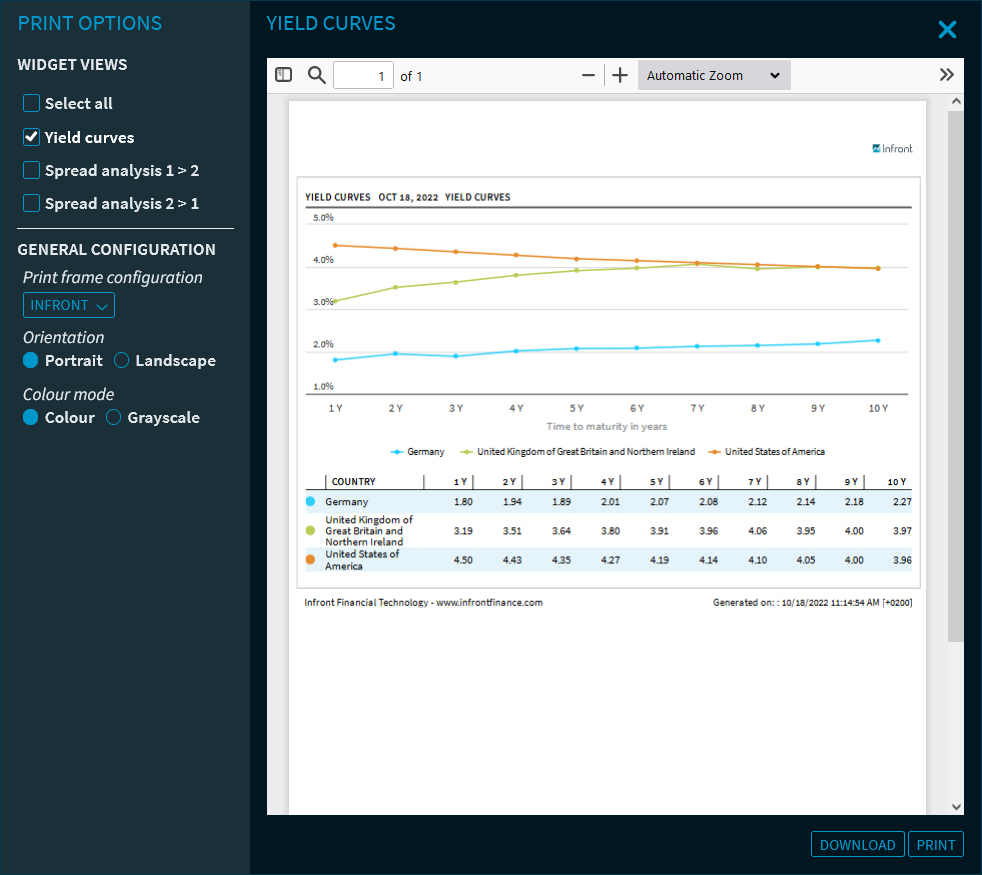Open the find-in-document magnifier icon
Screen dimensions: 982x875
(317, 75)
